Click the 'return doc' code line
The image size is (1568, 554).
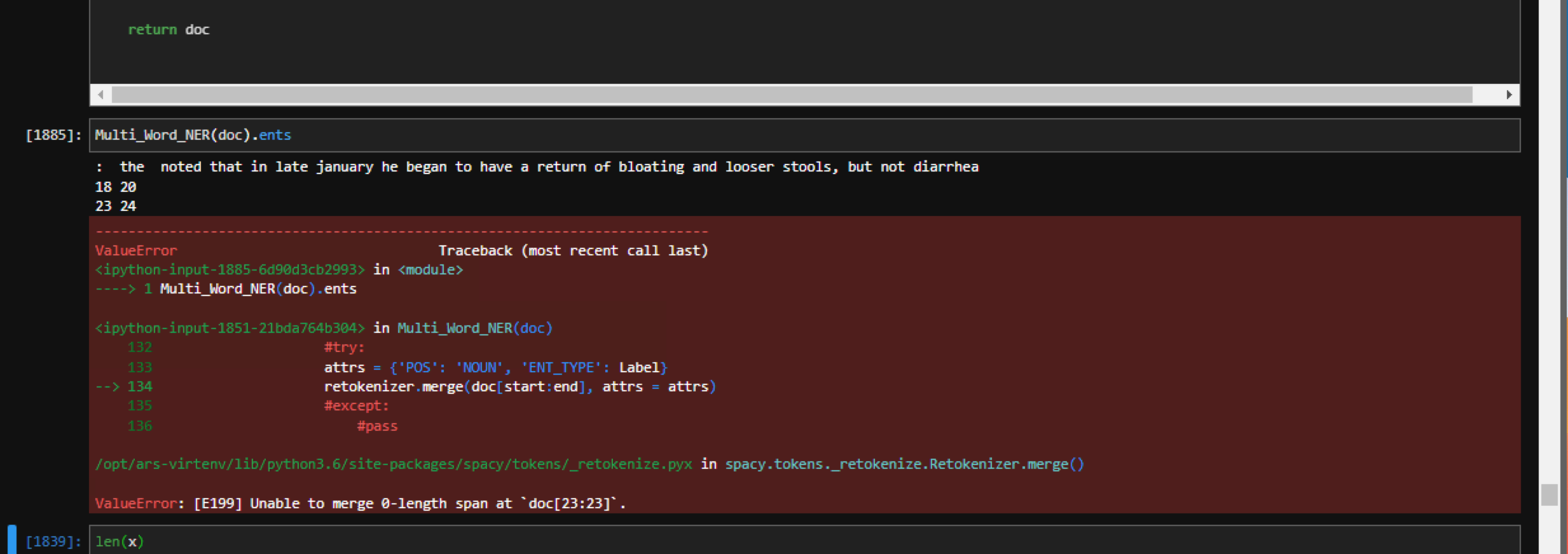(x=168, y=30)
